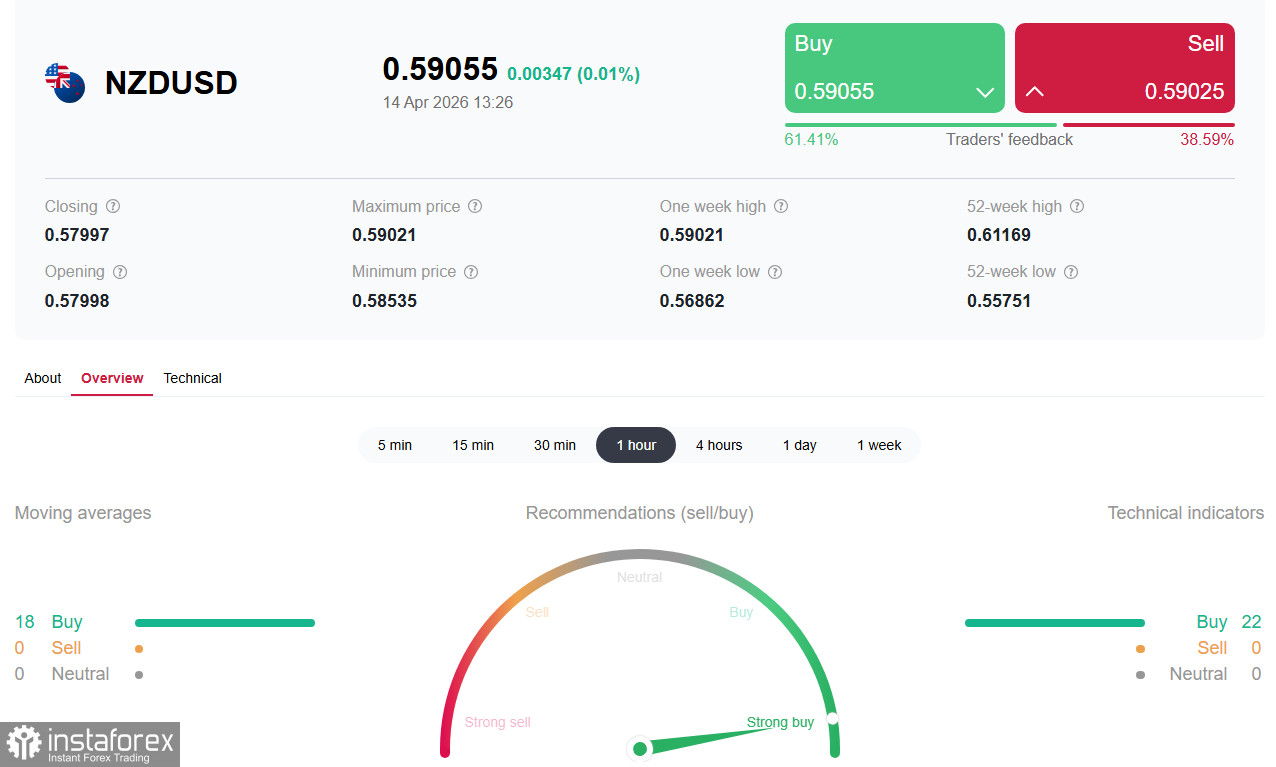1276x767 pixels.
Task: Expand the Sell button up chevron
Action: [1035, 92]
